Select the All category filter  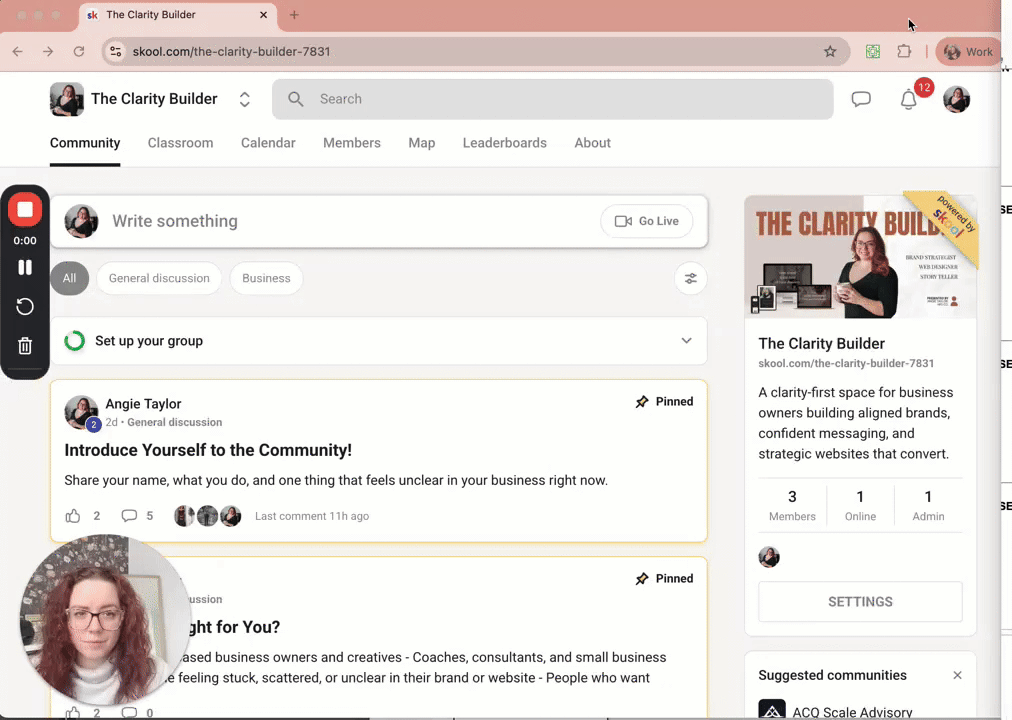point(70,279)
